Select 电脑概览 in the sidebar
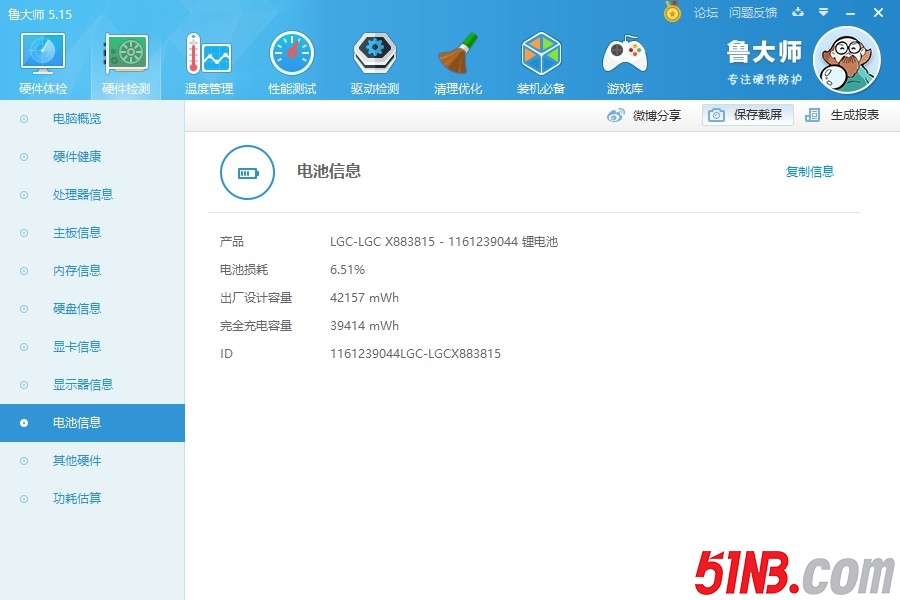This screenshot has height=600, width=900. tap(77, 119)
